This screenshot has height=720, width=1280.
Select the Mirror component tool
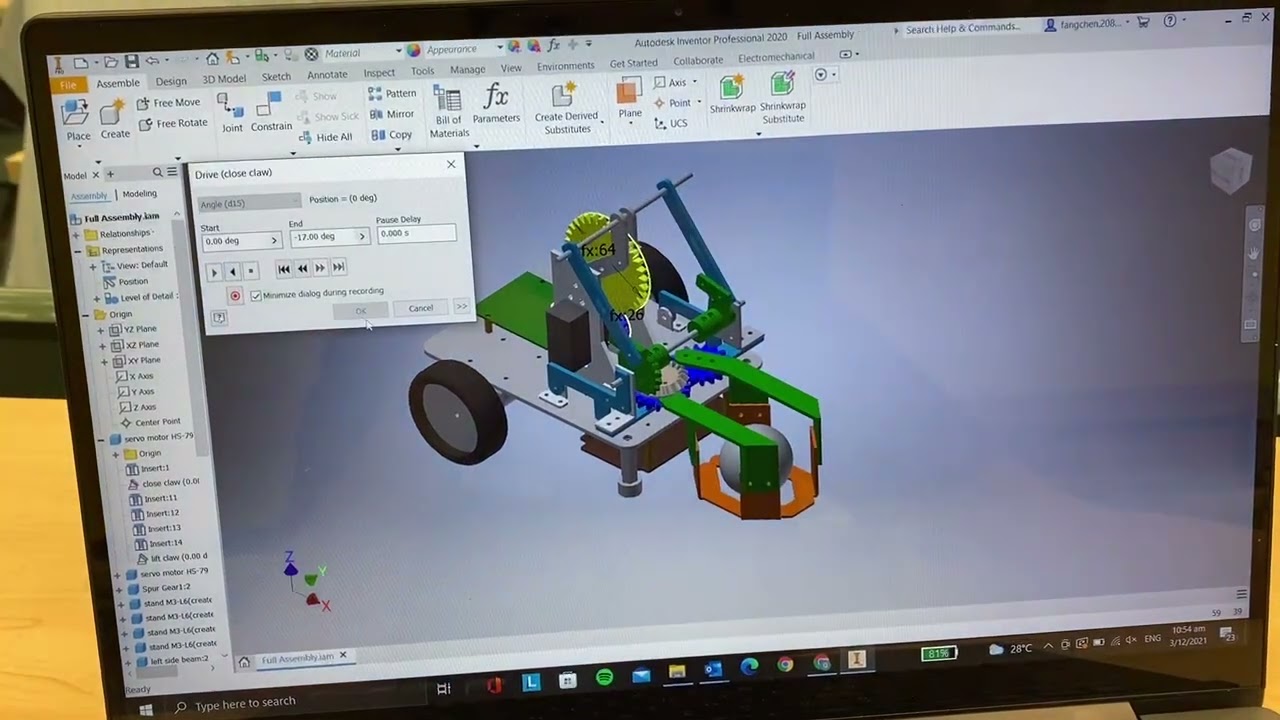[x=392, y=114]
